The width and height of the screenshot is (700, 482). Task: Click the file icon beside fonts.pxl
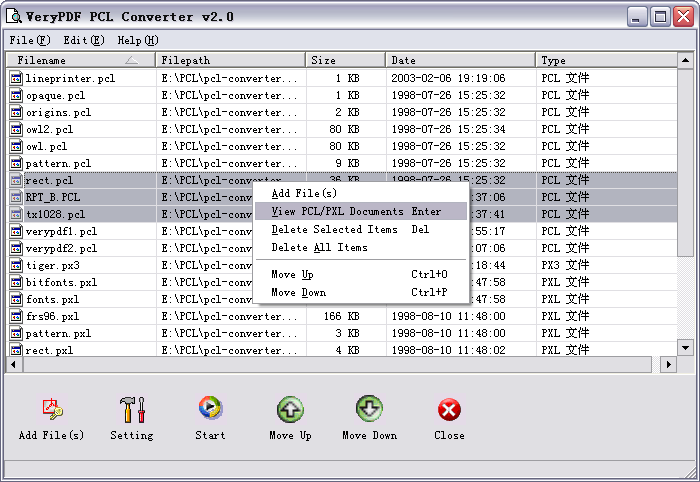(x=16, y=299)
